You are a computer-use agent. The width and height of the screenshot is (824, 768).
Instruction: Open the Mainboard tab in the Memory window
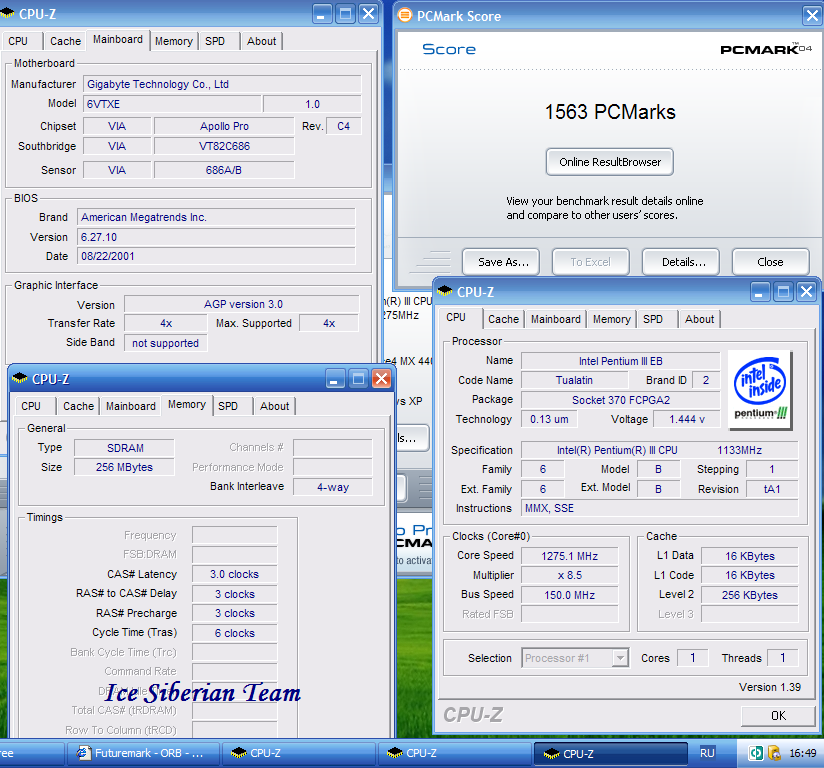coord(131,406)
